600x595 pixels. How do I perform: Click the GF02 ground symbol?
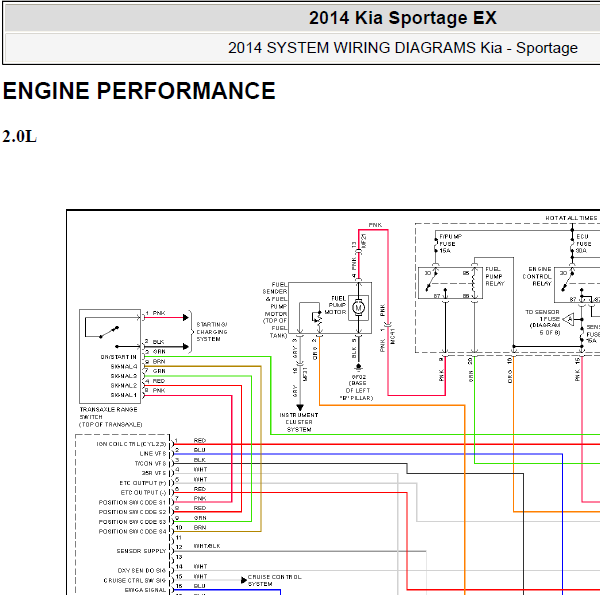coord(358,368)
